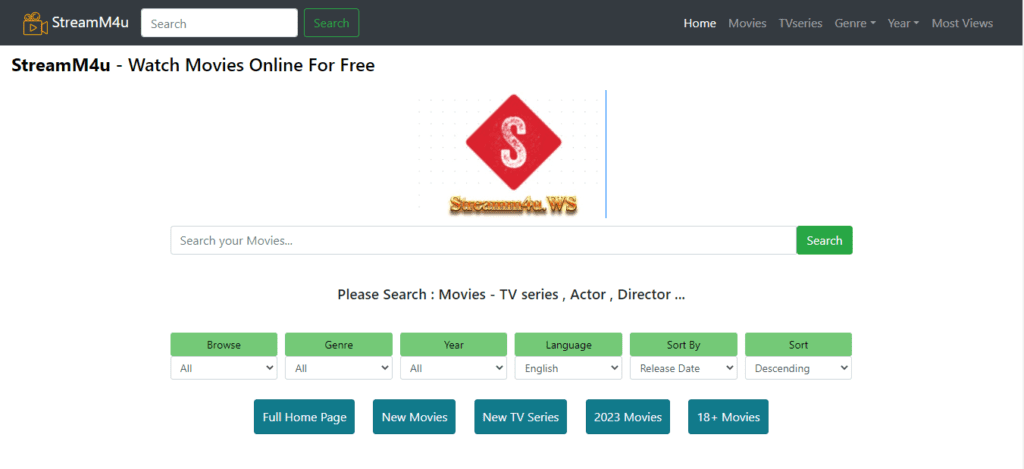Open the Browse filter dropdown set to All

click(x=224, y=368)
